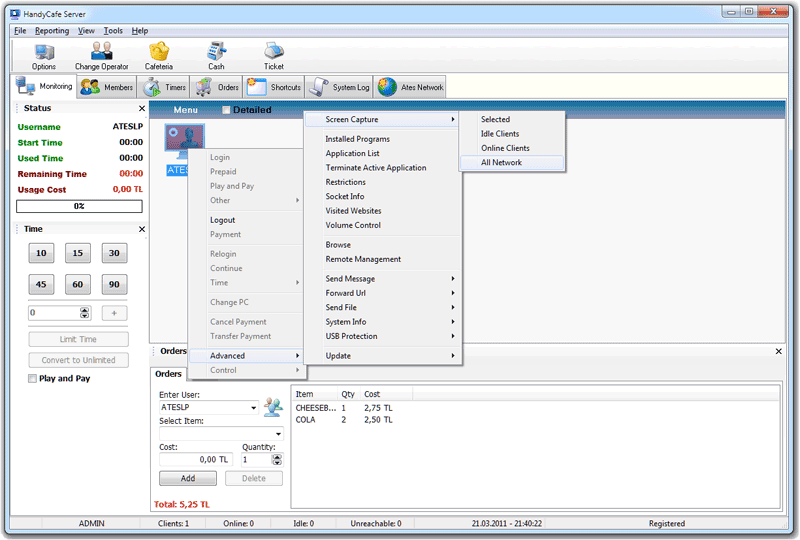
Task: Open the Reporting menu
Action: coord(52,31)
